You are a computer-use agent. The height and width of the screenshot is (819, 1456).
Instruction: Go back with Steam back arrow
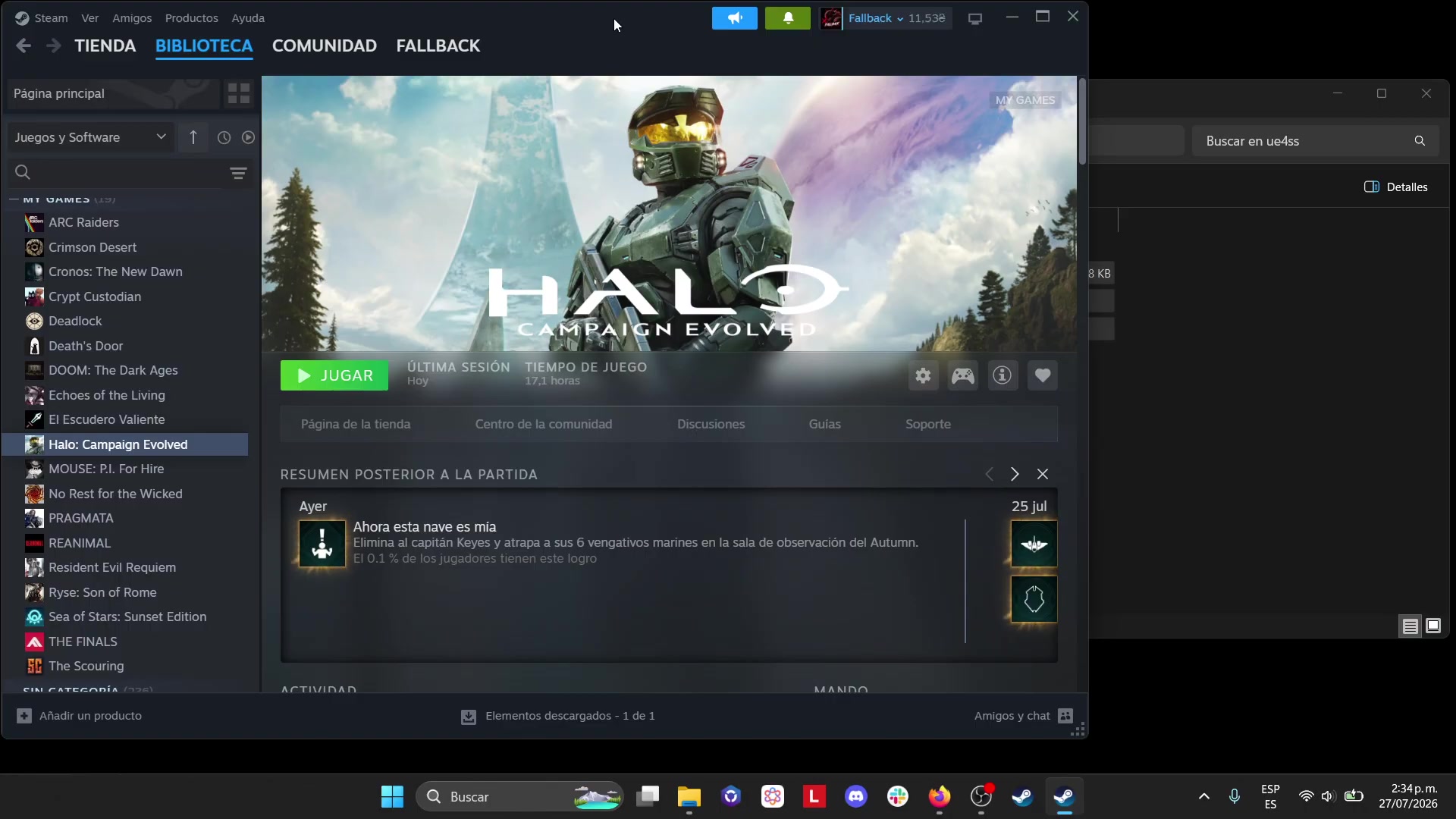point(24,46)
